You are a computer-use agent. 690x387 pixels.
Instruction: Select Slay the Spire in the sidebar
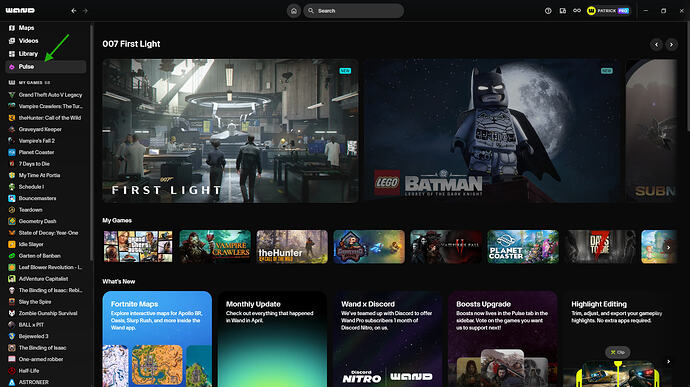click(46, 302)
